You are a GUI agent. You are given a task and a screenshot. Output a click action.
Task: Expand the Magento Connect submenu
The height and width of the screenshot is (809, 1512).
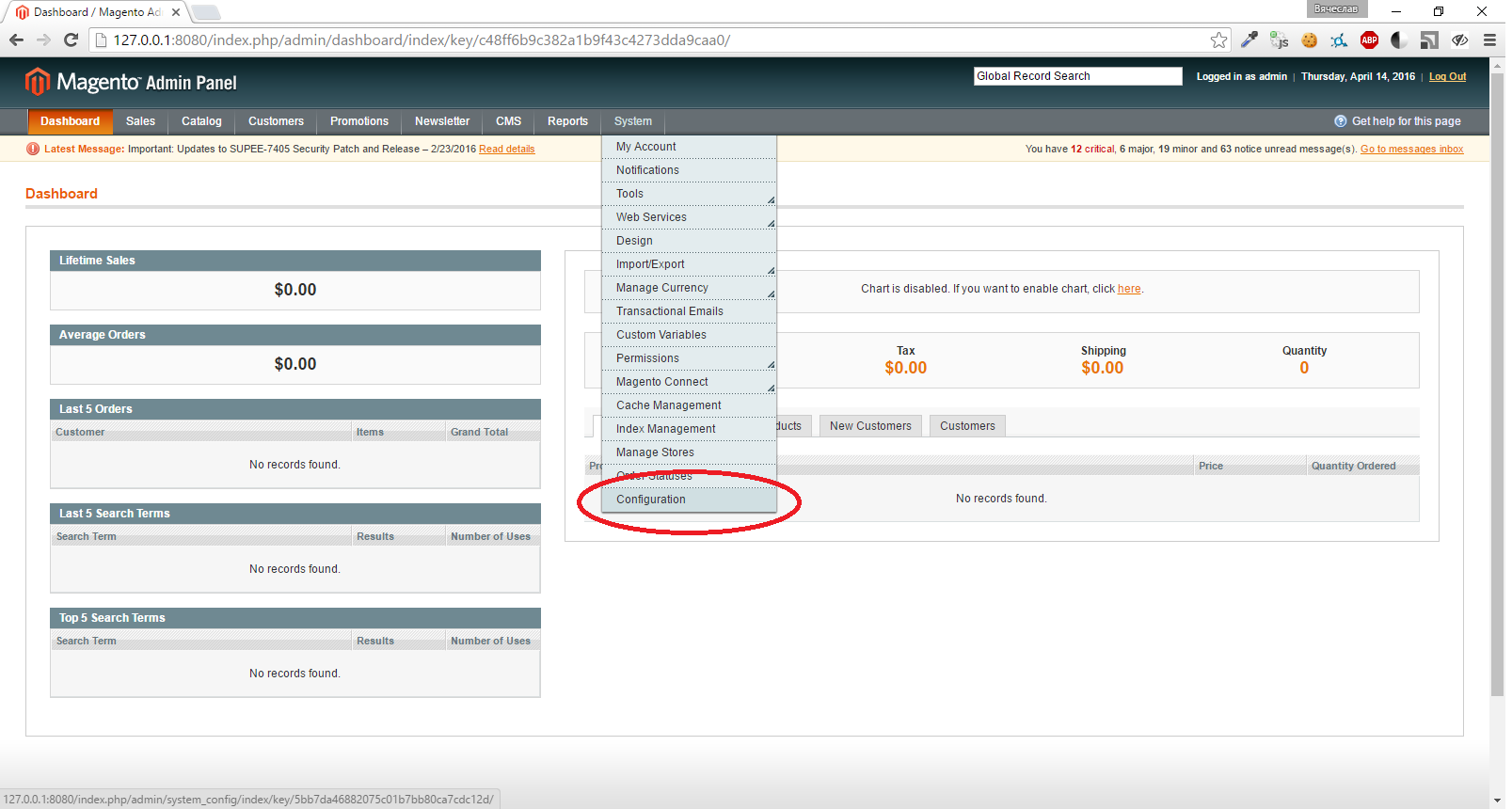[x=689, y=382]
